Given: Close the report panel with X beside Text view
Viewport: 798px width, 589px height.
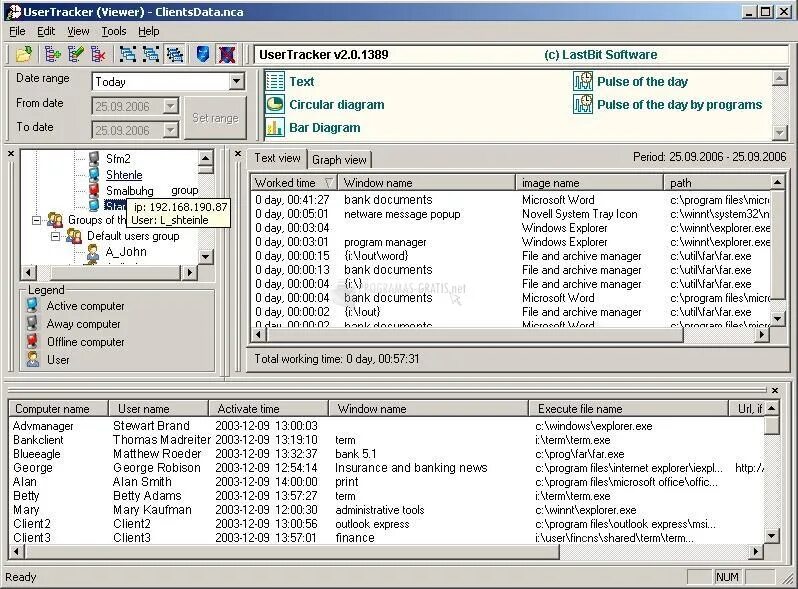Looking at the screenshot, I should (238, 153).
